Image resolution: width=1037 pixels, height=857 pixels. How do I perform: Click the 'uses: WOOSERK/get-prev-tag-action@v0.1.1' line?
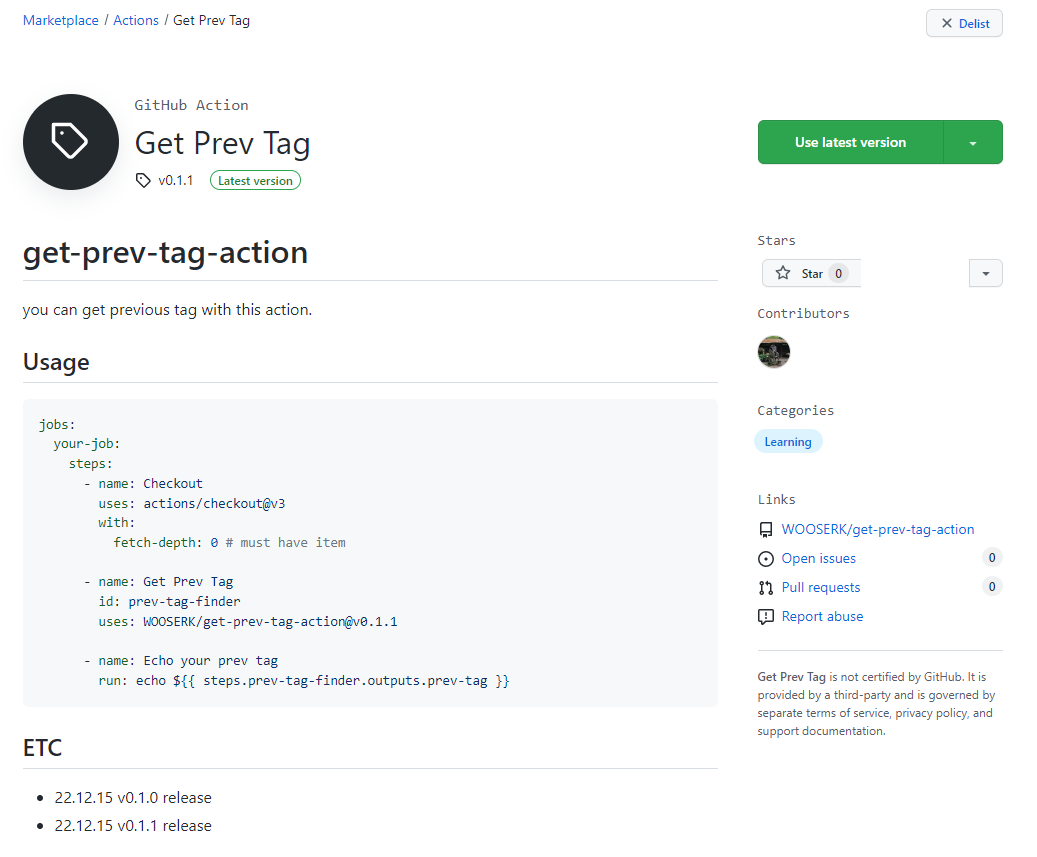pyautogui.click(x=248, y=622)
